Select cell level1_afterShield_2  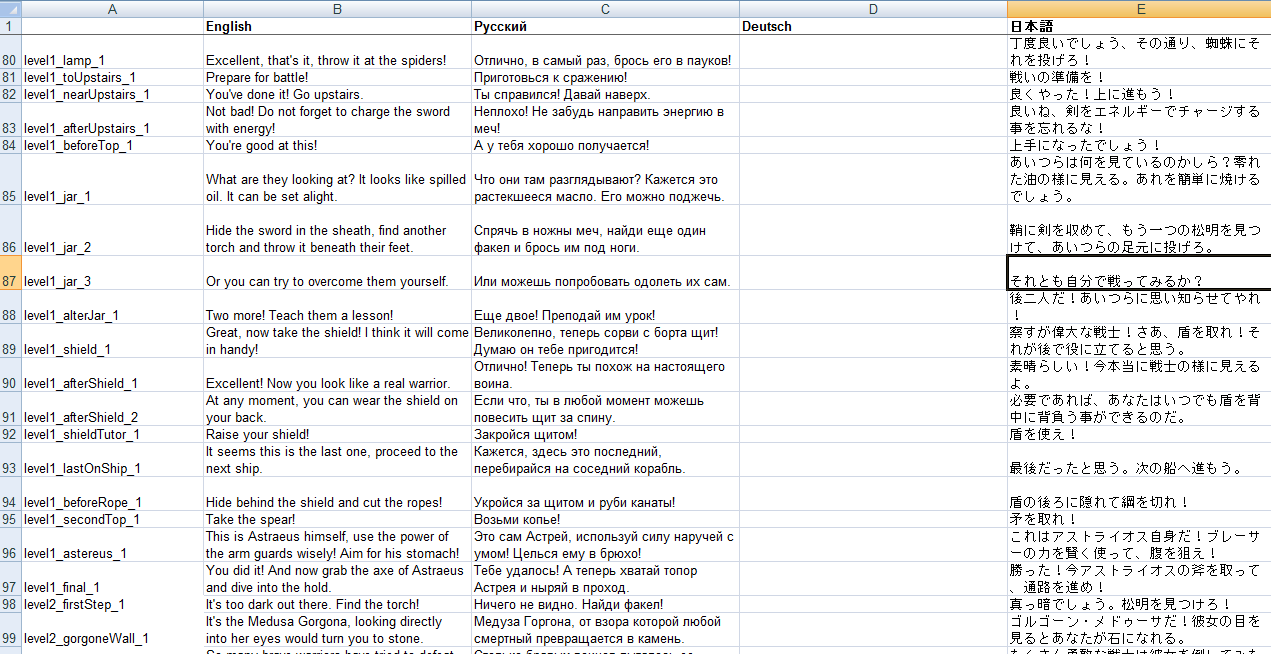(112, 409)
